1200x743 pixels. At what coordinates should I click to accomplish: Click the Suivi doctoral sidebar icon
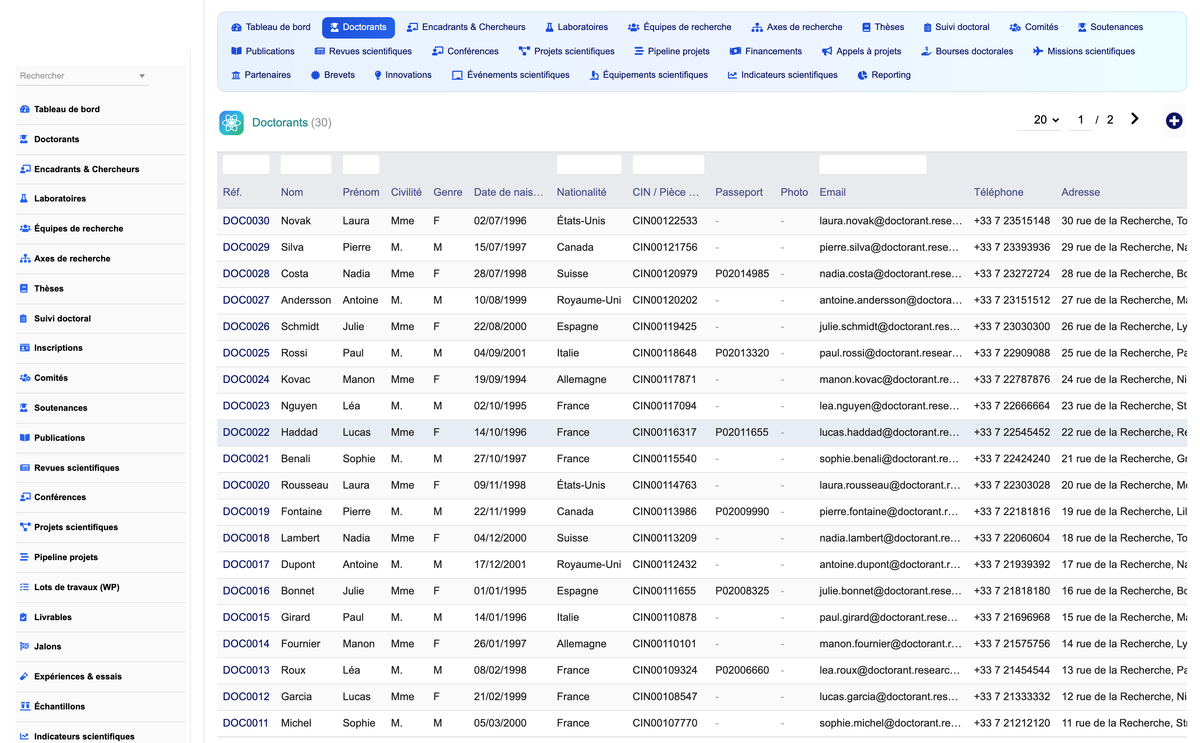(25, 319)
